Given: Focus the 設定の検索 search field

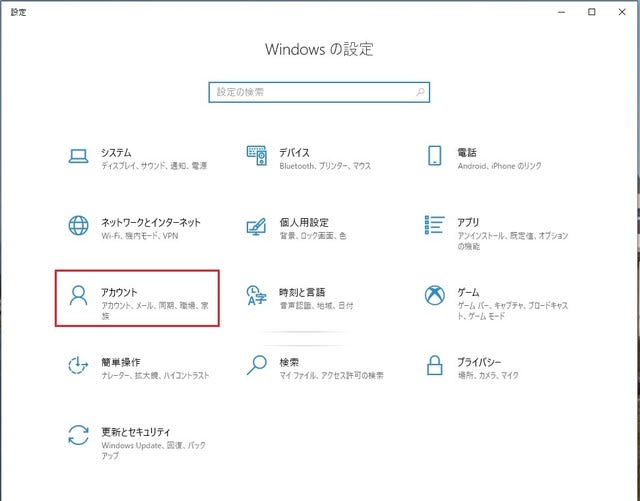Looking at the screenshot, I should (x=319, y=92).
